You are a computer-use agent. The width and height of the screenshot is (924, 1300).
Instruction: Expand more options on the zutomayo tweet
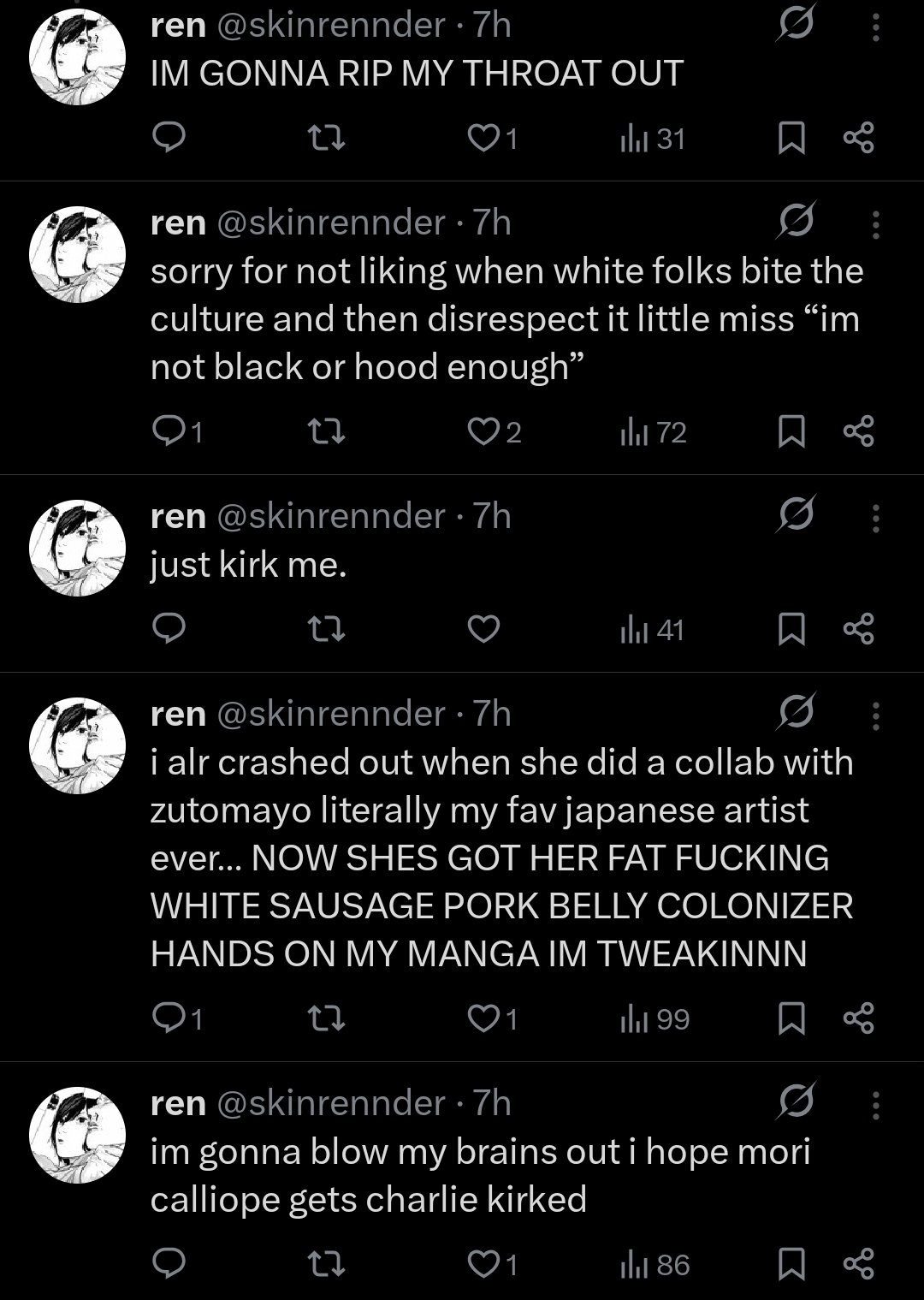875,715
